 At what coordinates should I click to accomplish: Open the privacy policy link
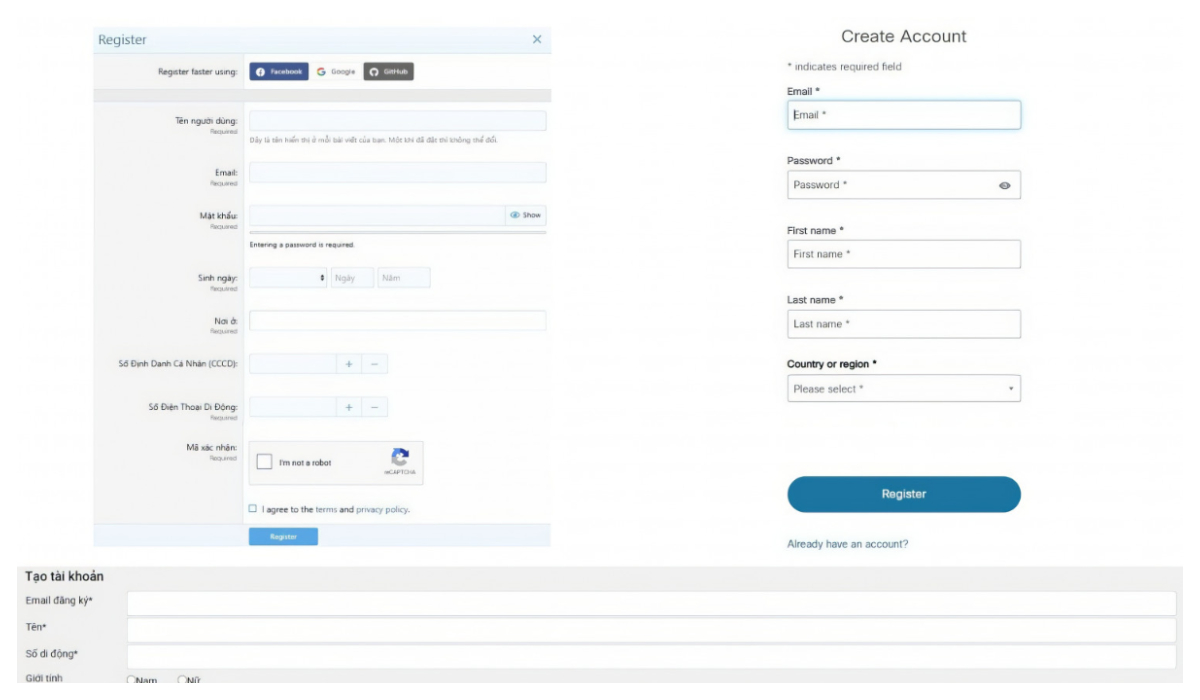pyautogui.click(x=383, y=508)
